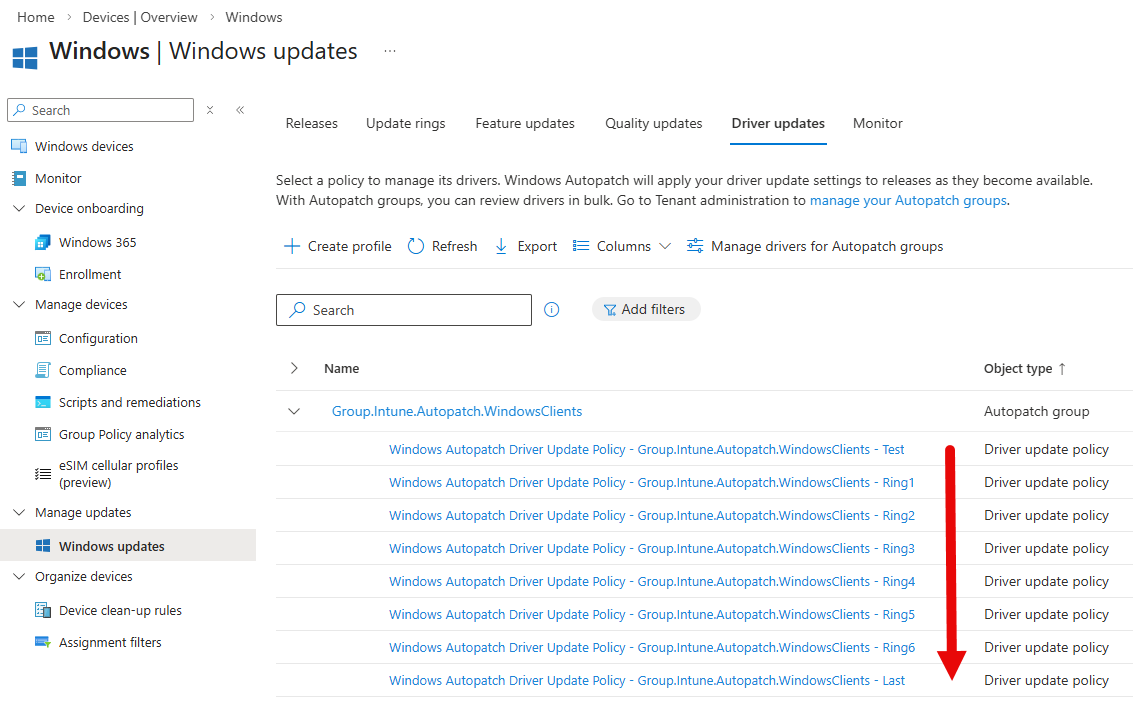Focus the sidebar Search field

coord(100,110)
